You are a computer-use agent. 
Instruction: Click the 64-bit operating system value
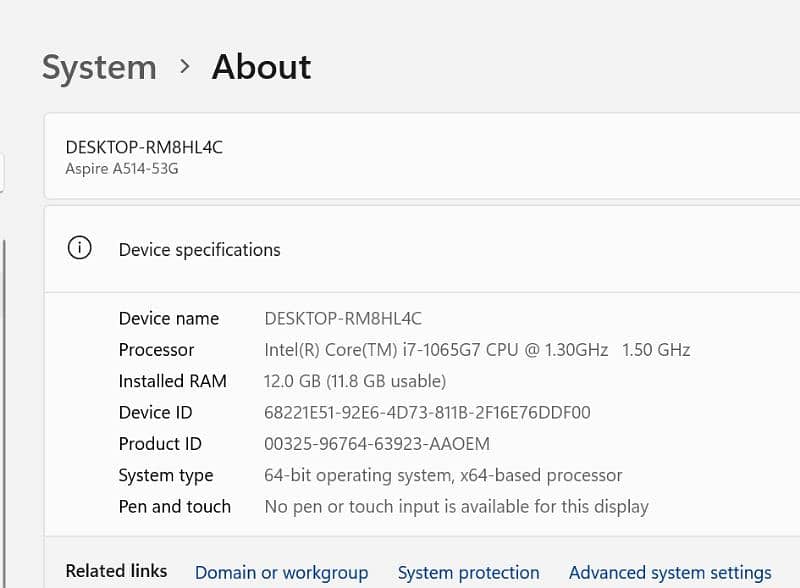443,475
